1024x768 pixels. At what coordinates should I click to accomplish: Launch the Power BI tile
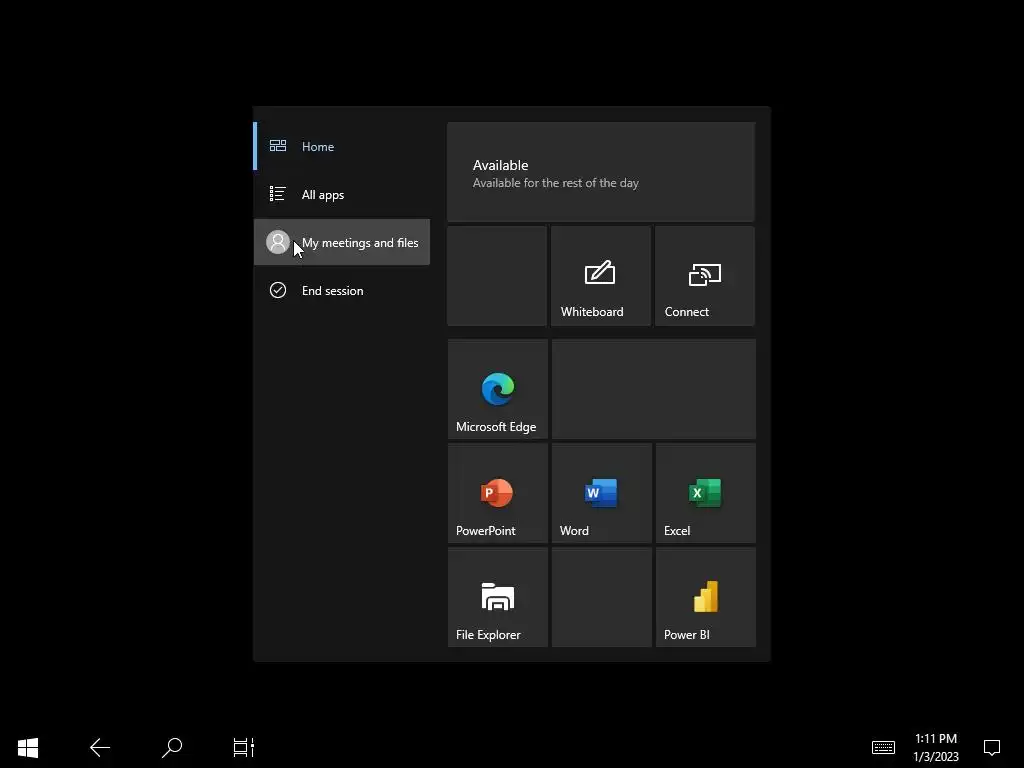point(705,597)
